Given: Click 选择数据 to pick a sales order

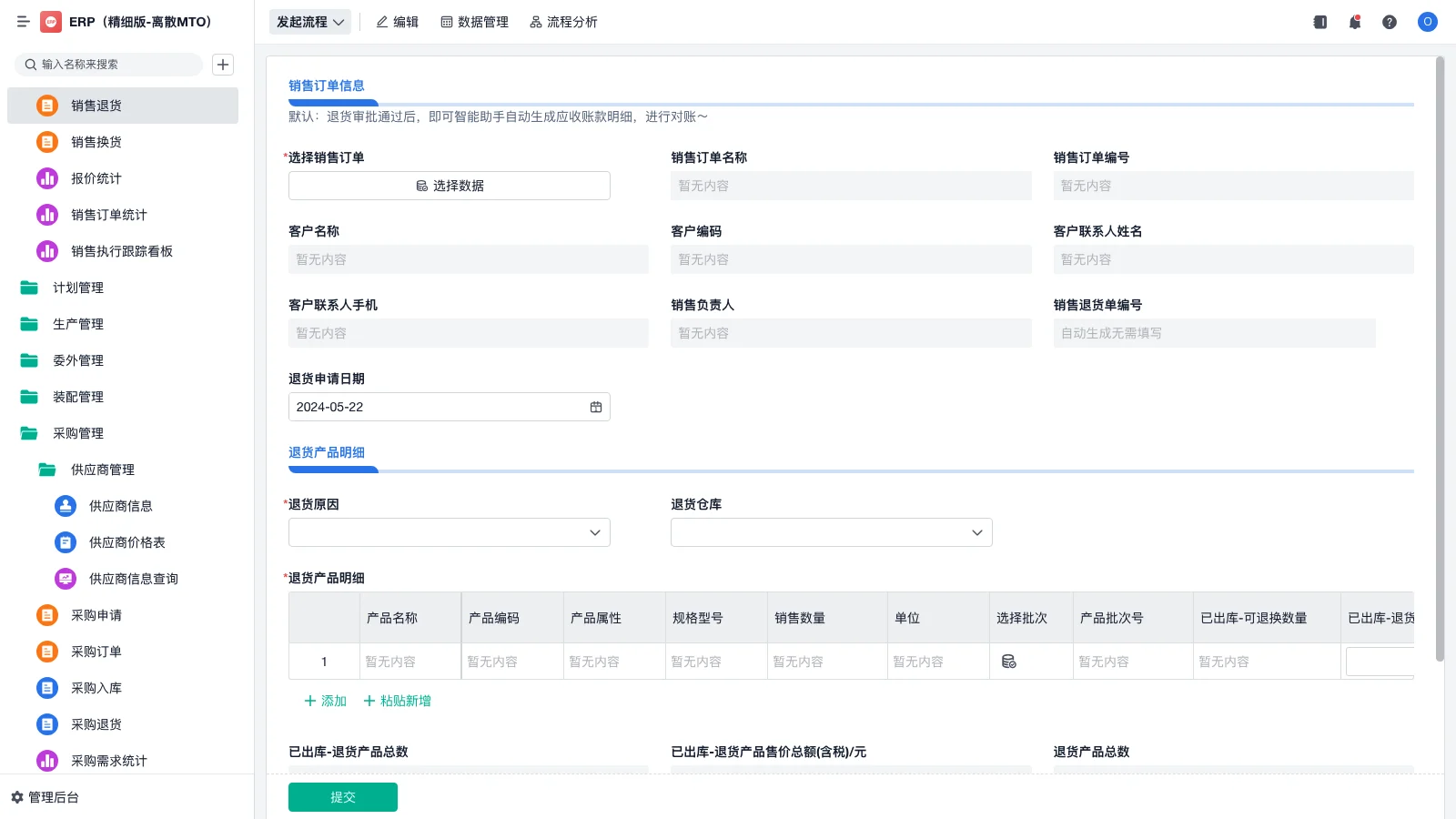Looking at the screenshot, I should (x=449, y=185).
